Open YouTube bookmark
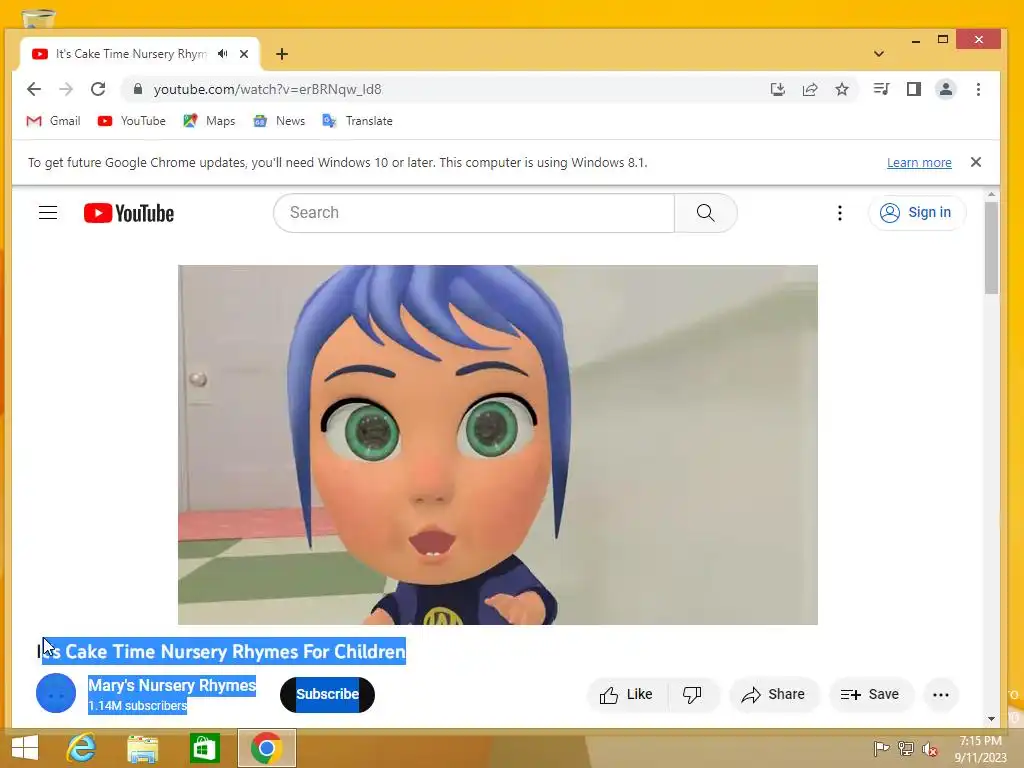Screen dimensions: 1024x768 (131, 121)
